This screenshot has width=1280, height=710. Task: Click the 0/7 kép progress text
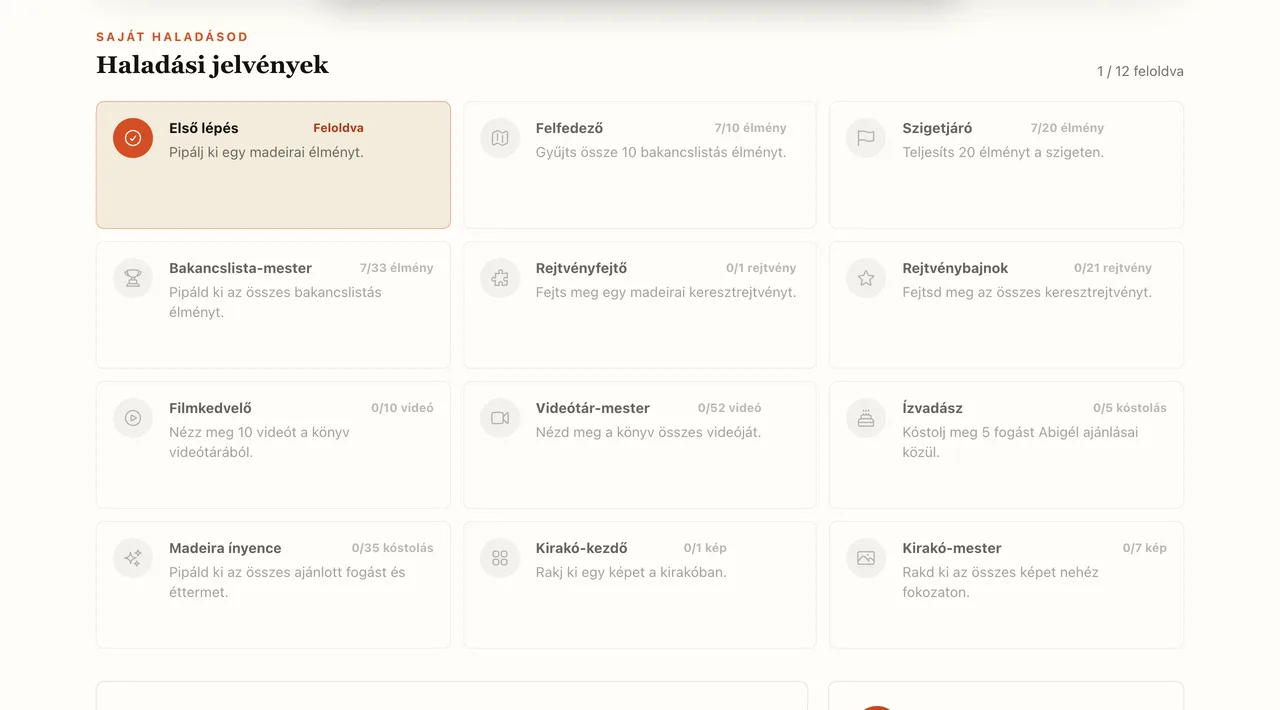1145,548
